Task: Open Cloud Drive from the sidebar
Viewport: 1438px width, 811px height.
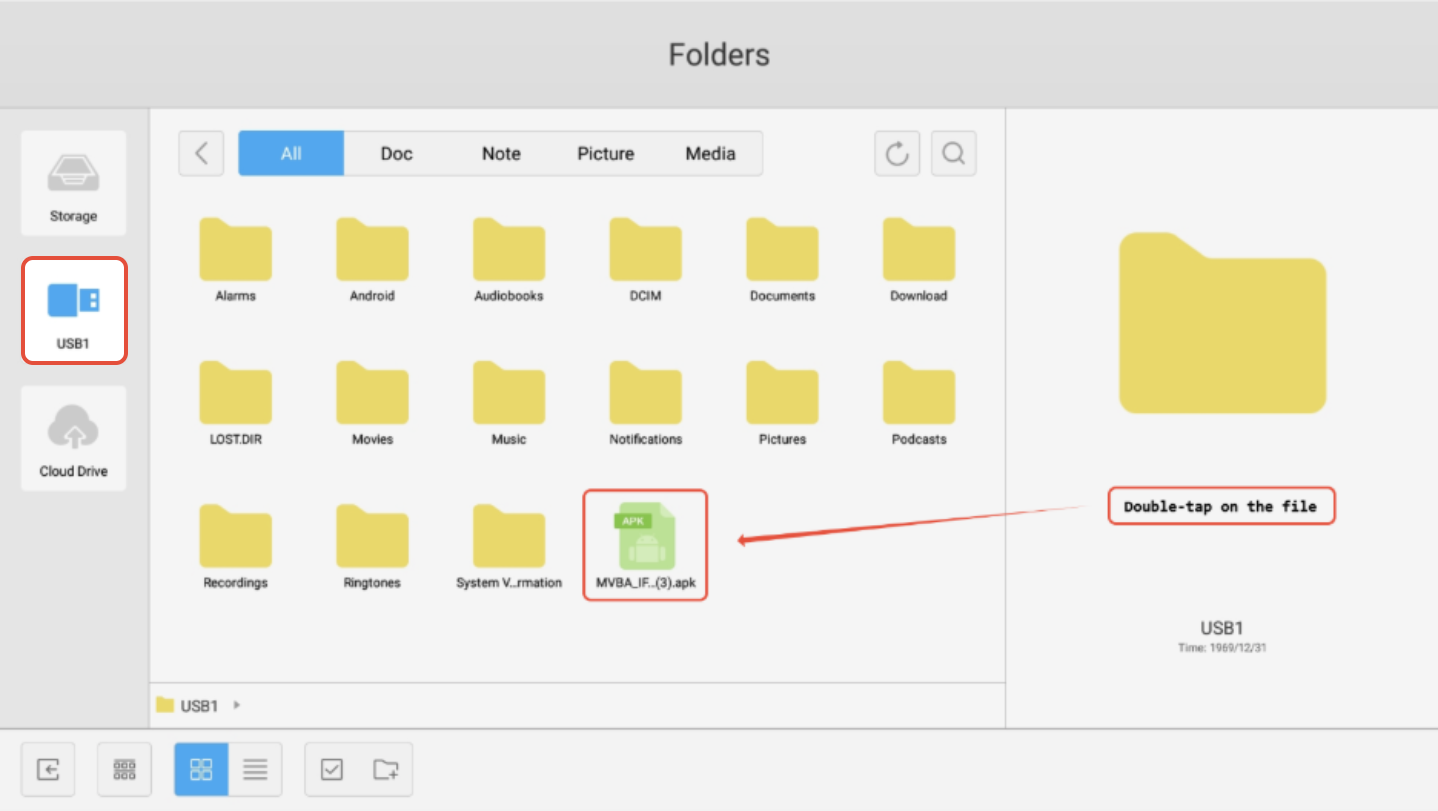Action: click(x=73, y=438)
